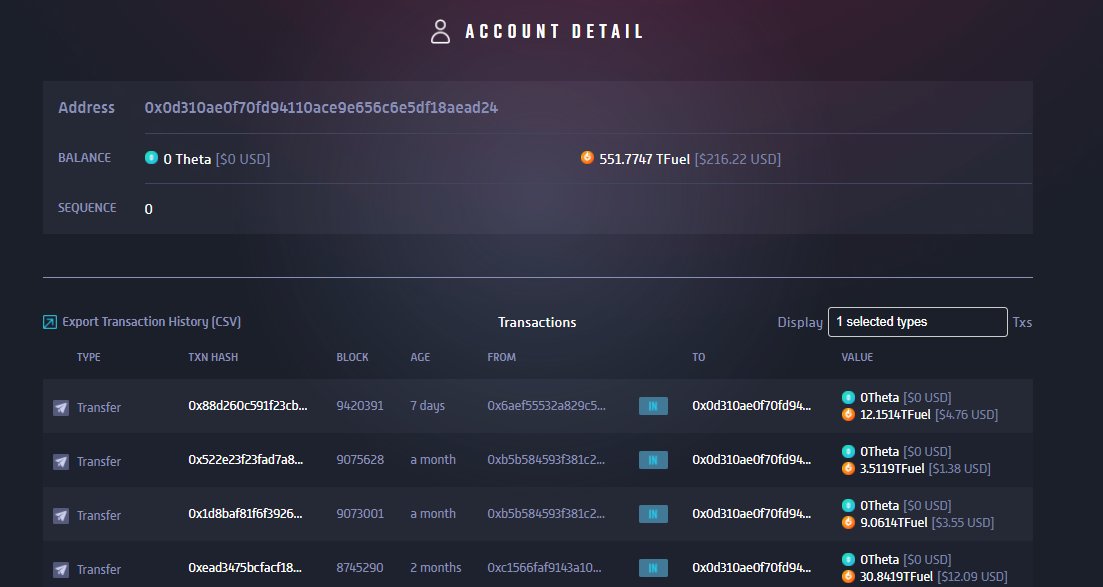
Task: Click the orange TFuel icon in Balance
Action: pos(587,158)
